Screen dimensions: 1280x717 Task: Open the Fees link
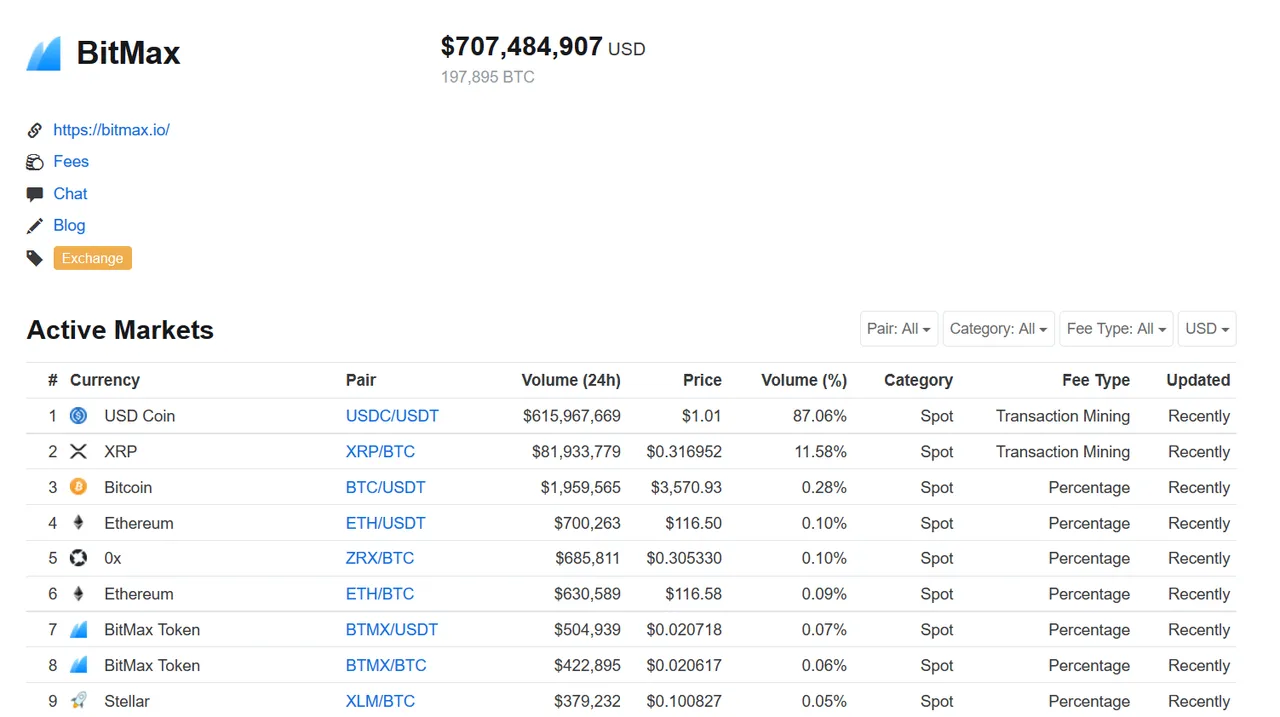click(x=71, y=162)
